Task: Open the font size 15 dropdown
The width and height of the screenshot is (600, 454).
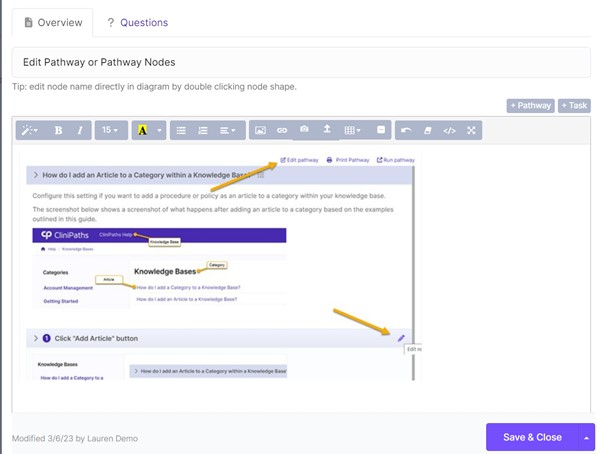Action: 111,130
